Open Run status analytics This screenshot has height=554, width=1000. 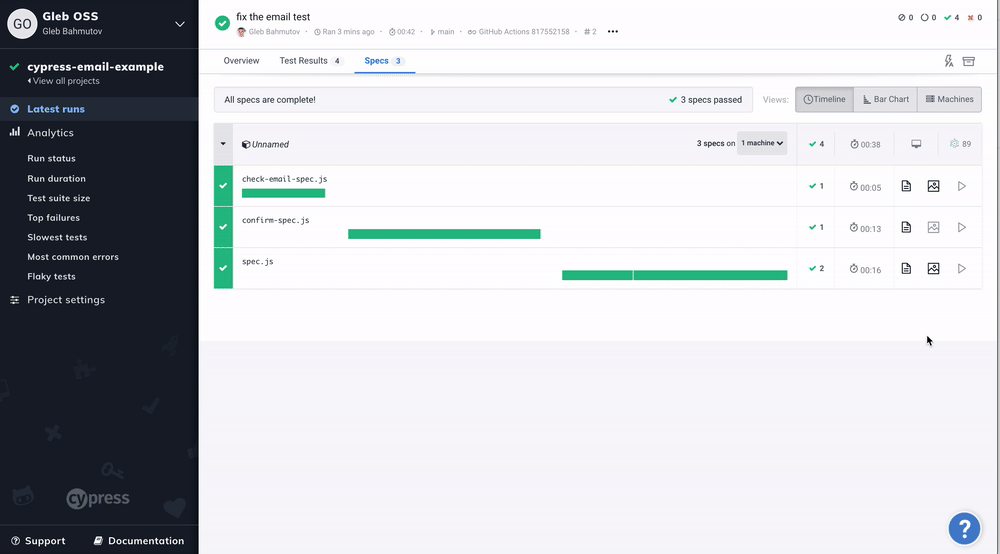(x=51, y=158)
